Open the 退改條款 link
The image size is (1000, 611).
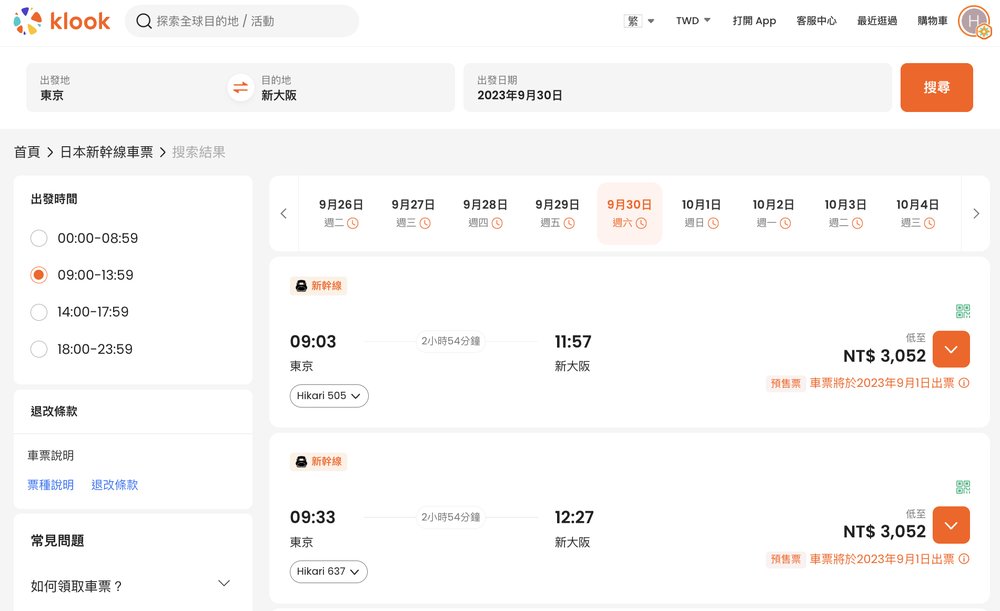115,485
